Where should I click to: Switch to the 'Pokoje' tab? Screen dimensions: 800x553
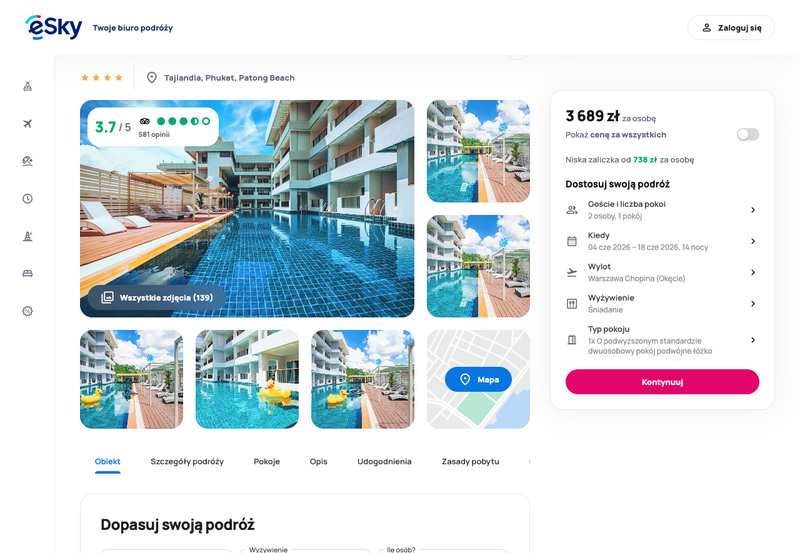(267, 461)
